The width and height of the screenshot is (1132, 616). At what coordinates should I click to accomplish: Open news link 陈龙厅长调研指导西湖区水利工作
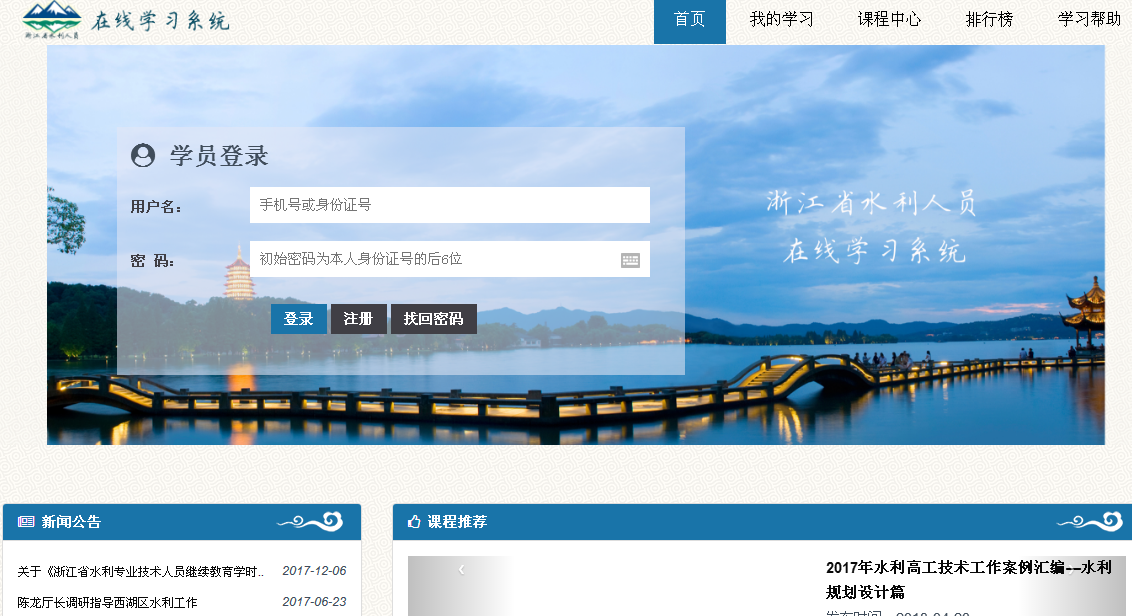(107, 602)
